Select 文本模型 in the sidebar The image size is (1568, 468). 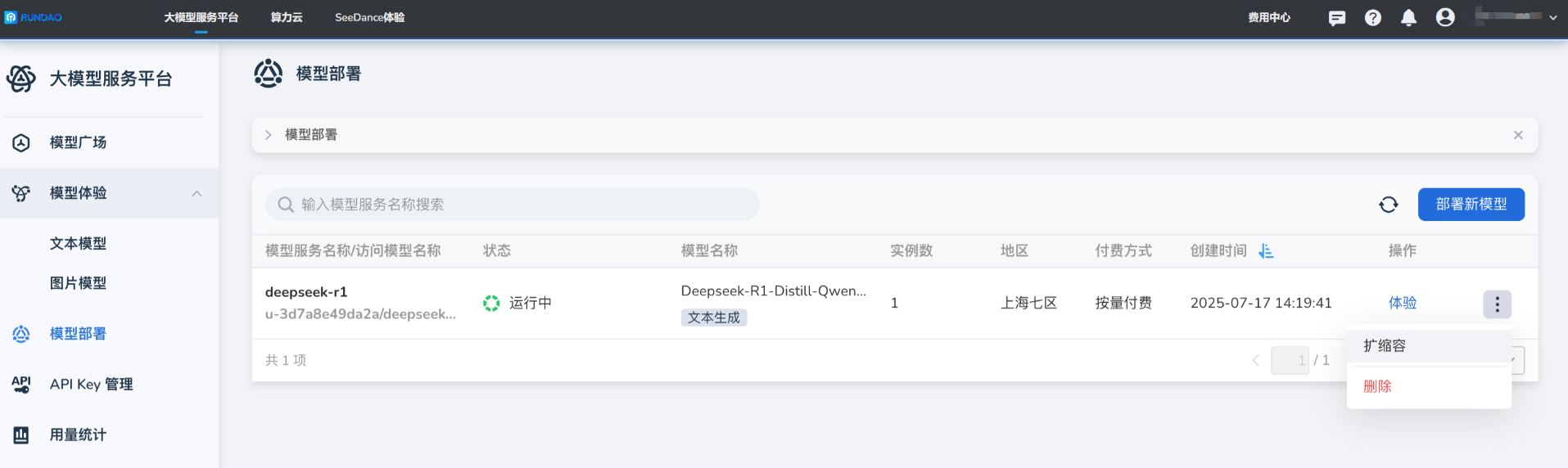tap(78, 244)
